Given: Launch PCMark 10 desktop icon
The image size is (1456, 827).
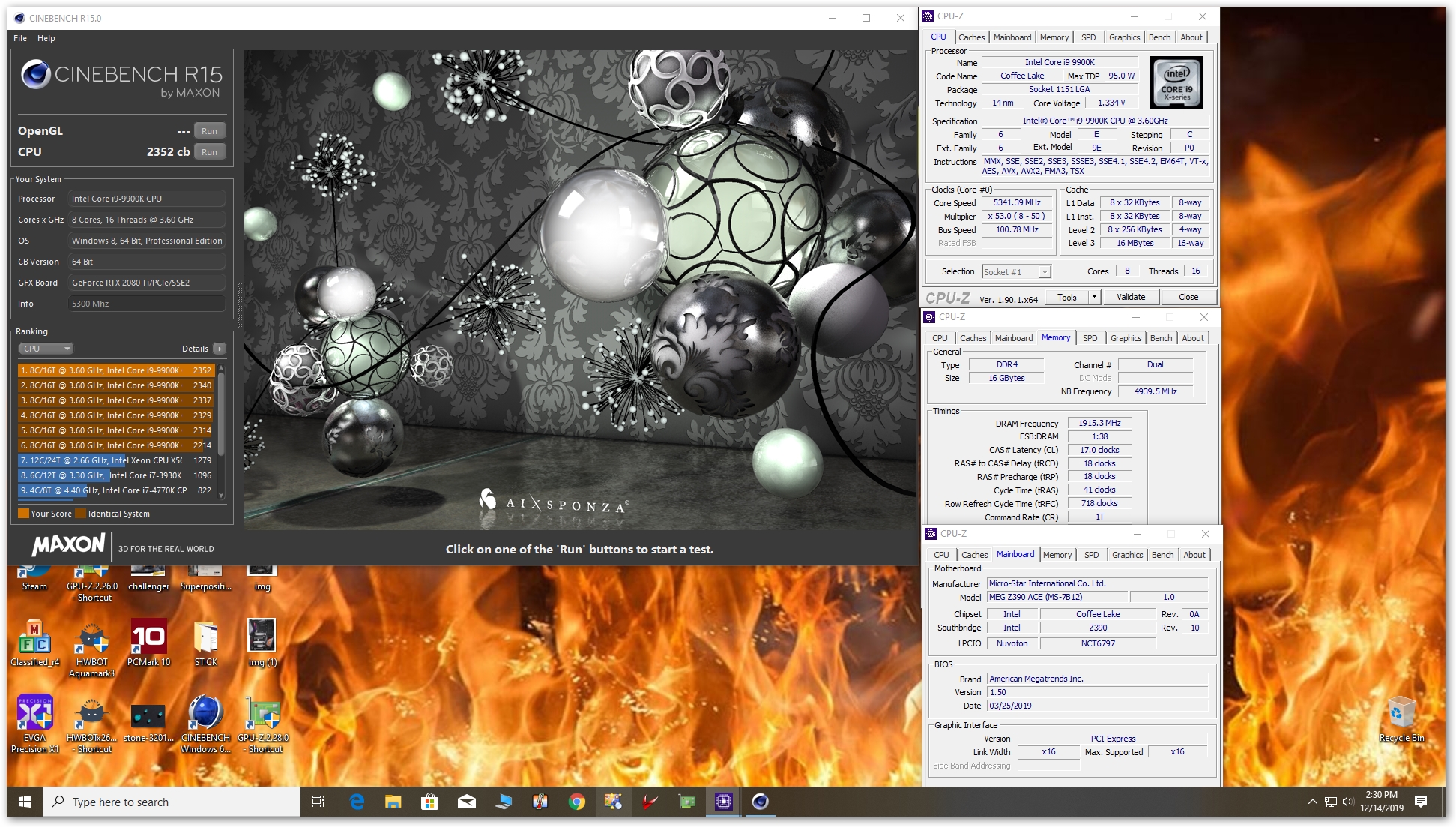Looking at the screenshot, I should click(x=148, y=643).
